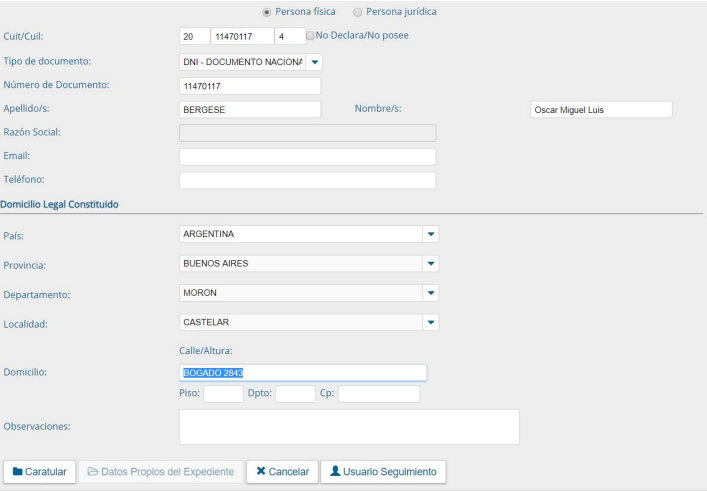
Task: Open Usuario Seguimiento
Action: (x=382, y=471)
